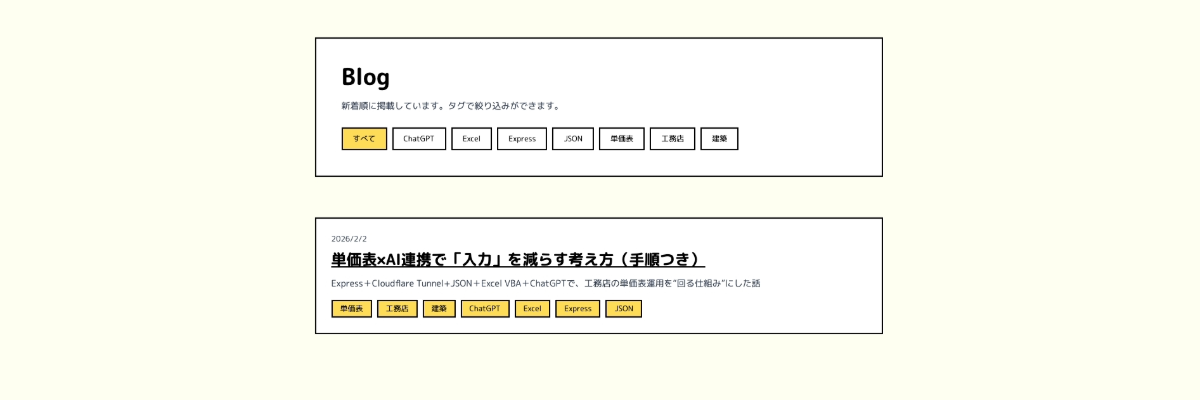The width and height of the screenshot is (1200, 400).
Task: Apply the 建築 filter in header
Action: (719, 139)
